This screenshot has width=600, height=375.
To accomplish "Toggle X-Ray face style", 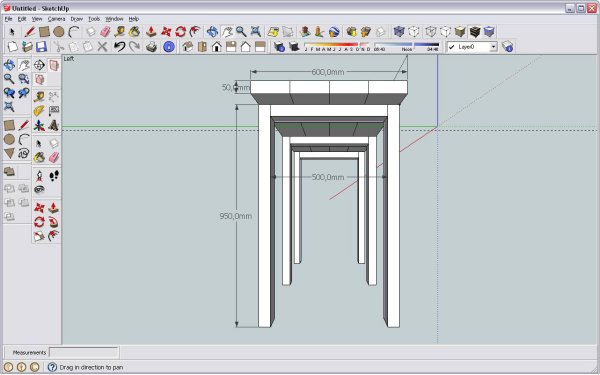I will (399, 31).
